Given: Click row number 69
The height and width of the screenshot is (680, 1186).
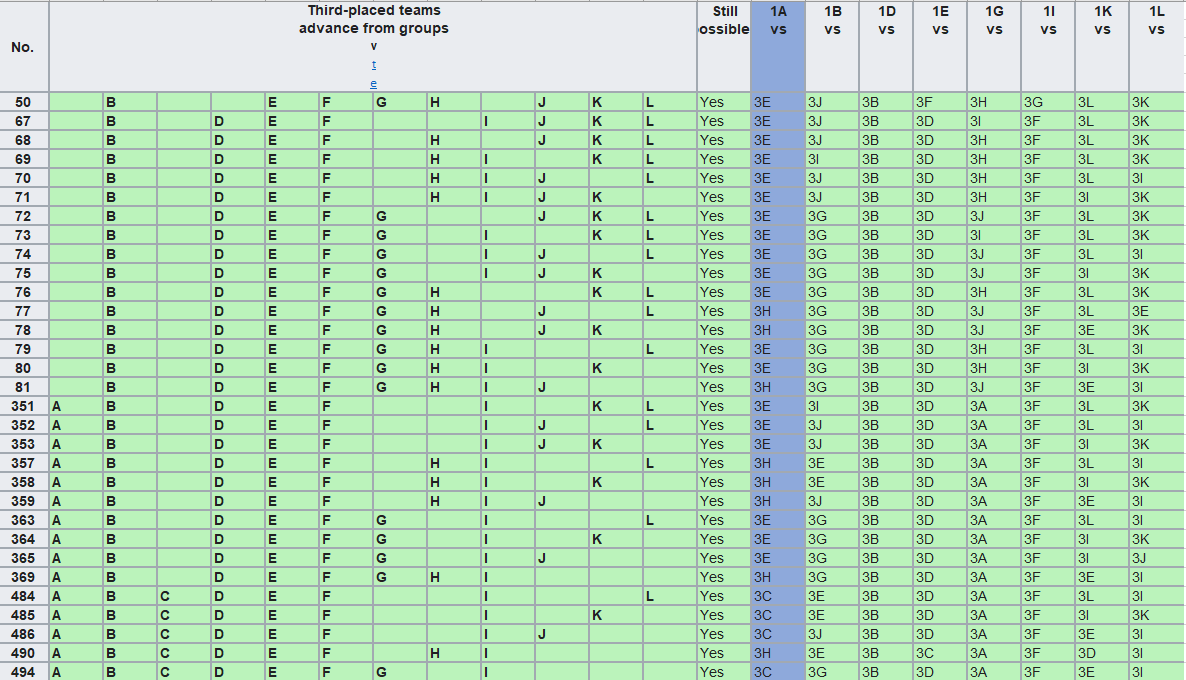Looking at the screenshot, I should (x=23, y=159).
